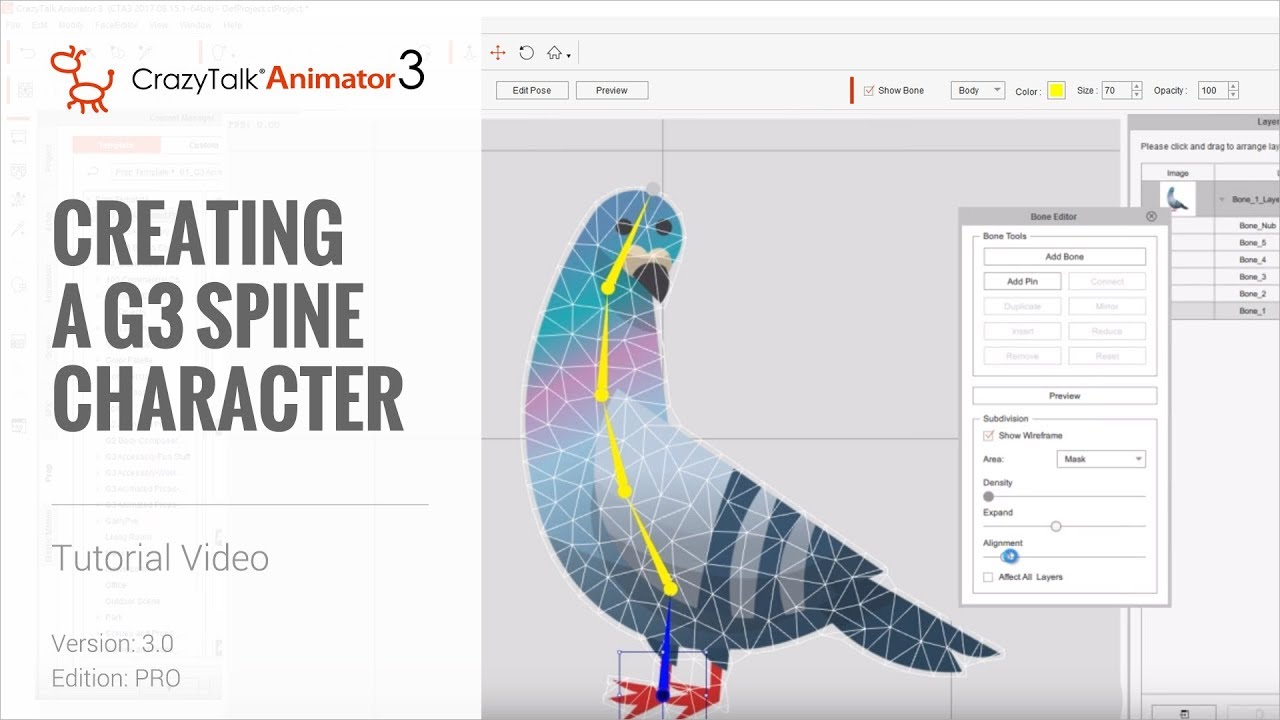
Task: Open the Body dropdown
Action: click(977, 90)
